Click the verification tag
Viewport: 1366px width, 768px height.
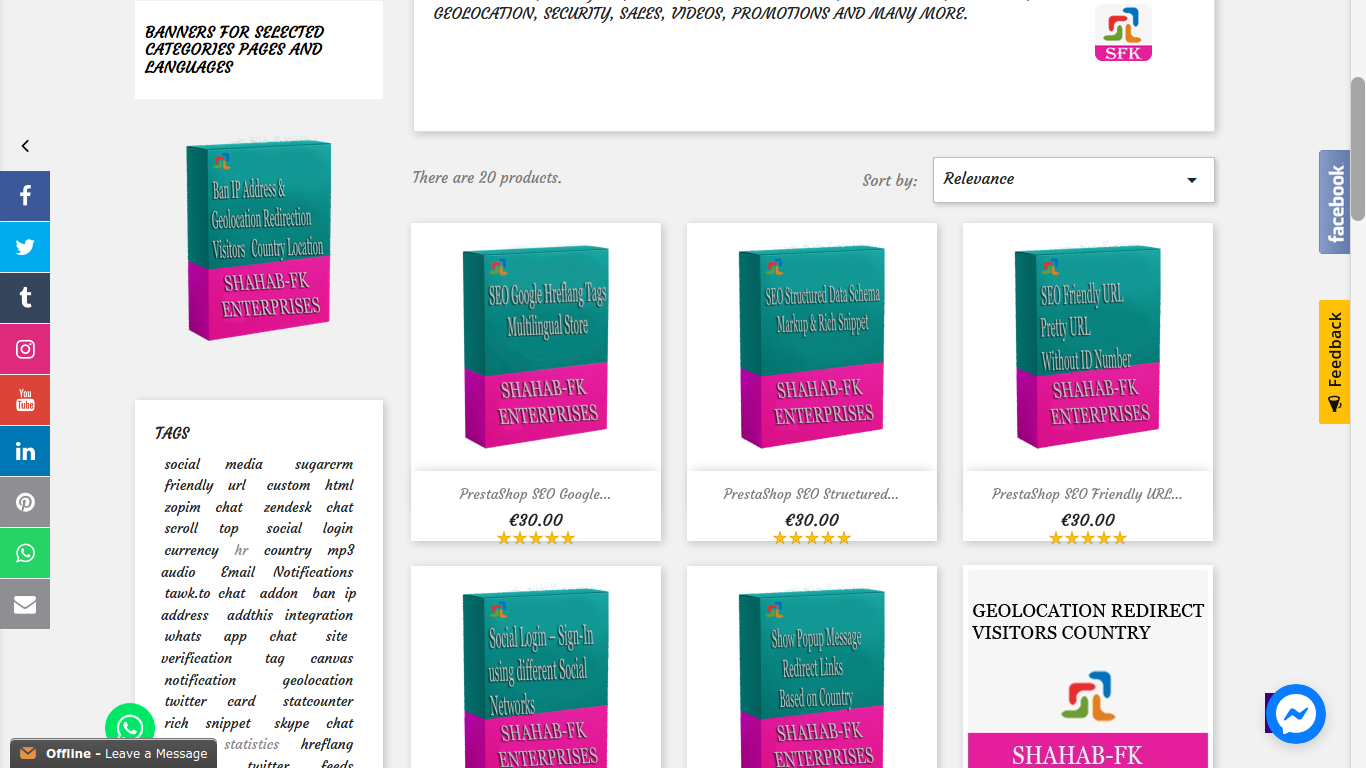click(x=197, y=658)
